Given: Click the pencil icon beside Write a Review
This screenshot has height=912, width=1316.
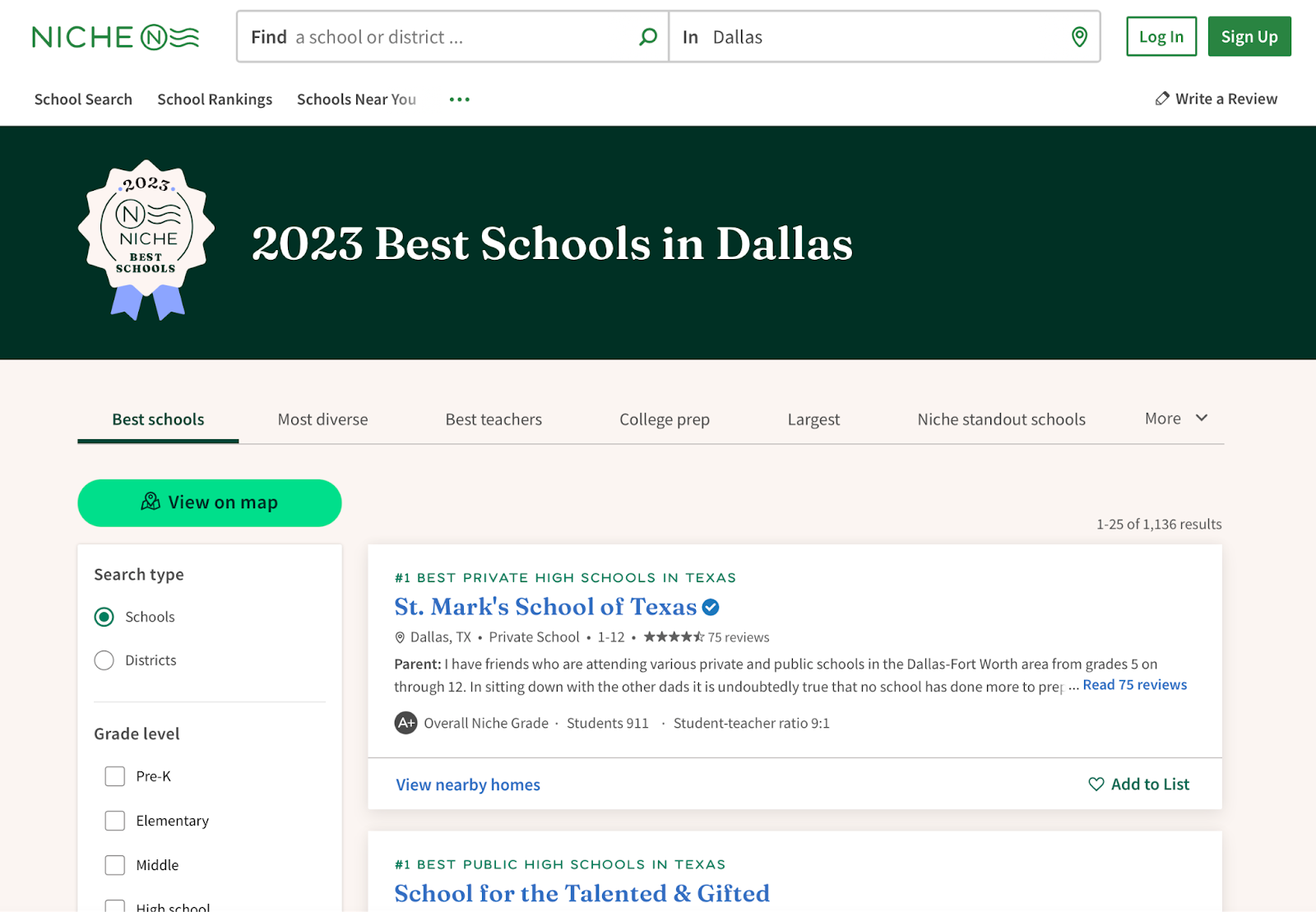Looking at the screenshot, I should point(1162,99).
